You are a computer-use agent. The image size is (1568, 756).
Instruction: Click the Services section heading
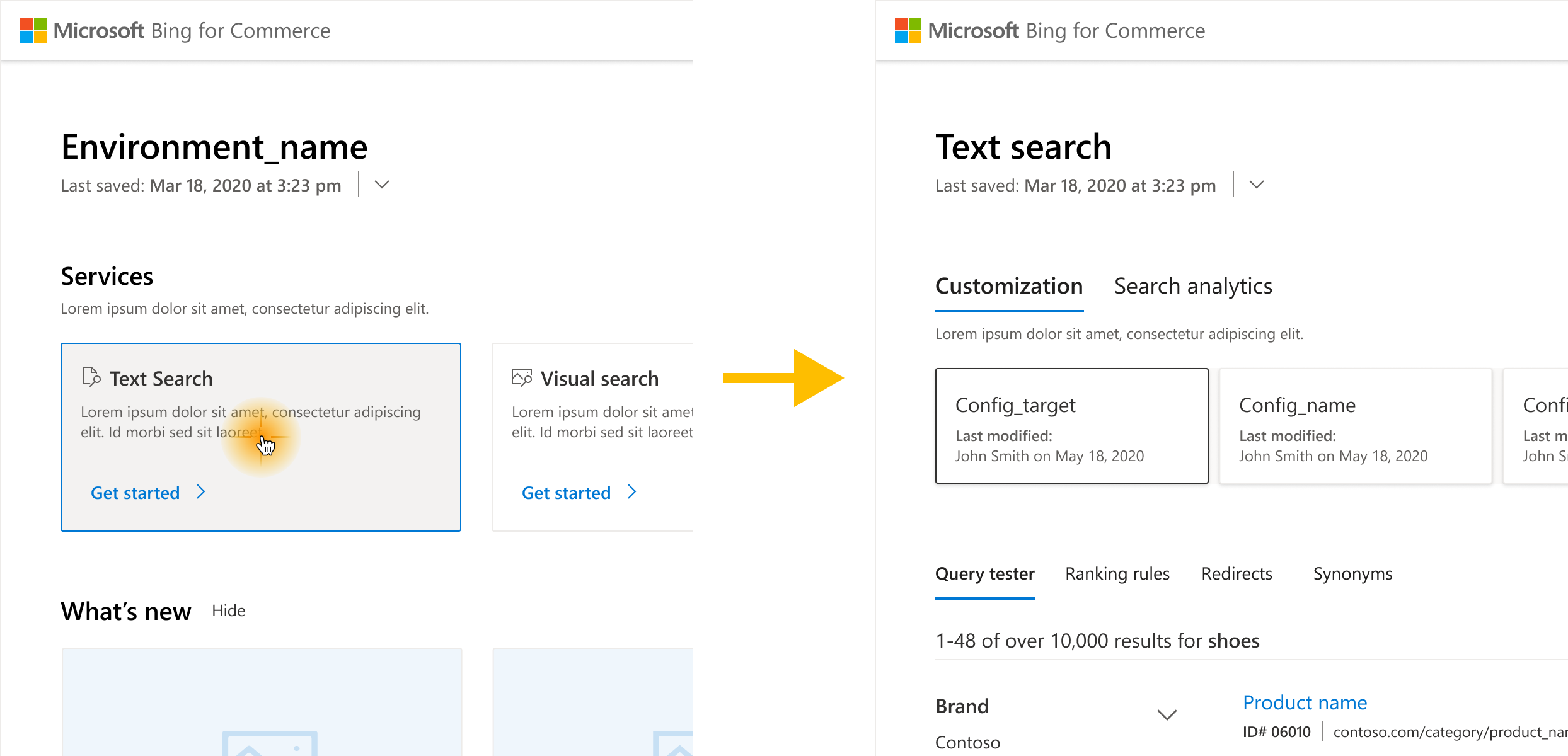107,277
